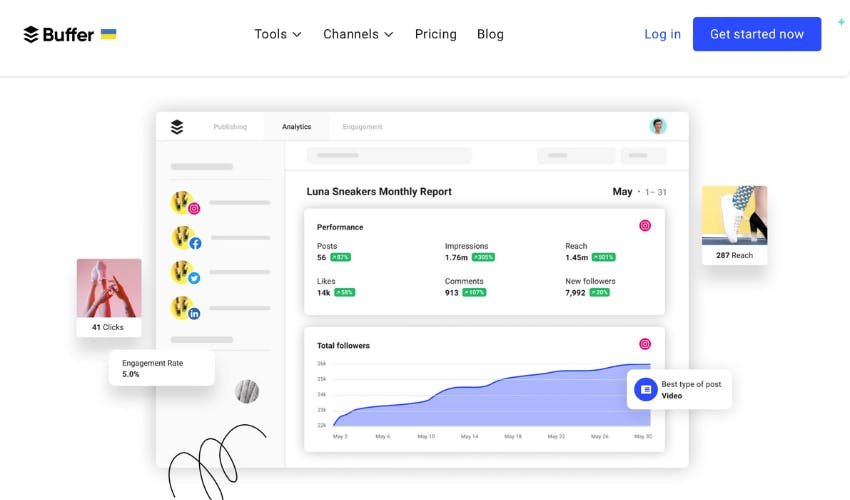Open the Blog link

[x=490, y=34]
